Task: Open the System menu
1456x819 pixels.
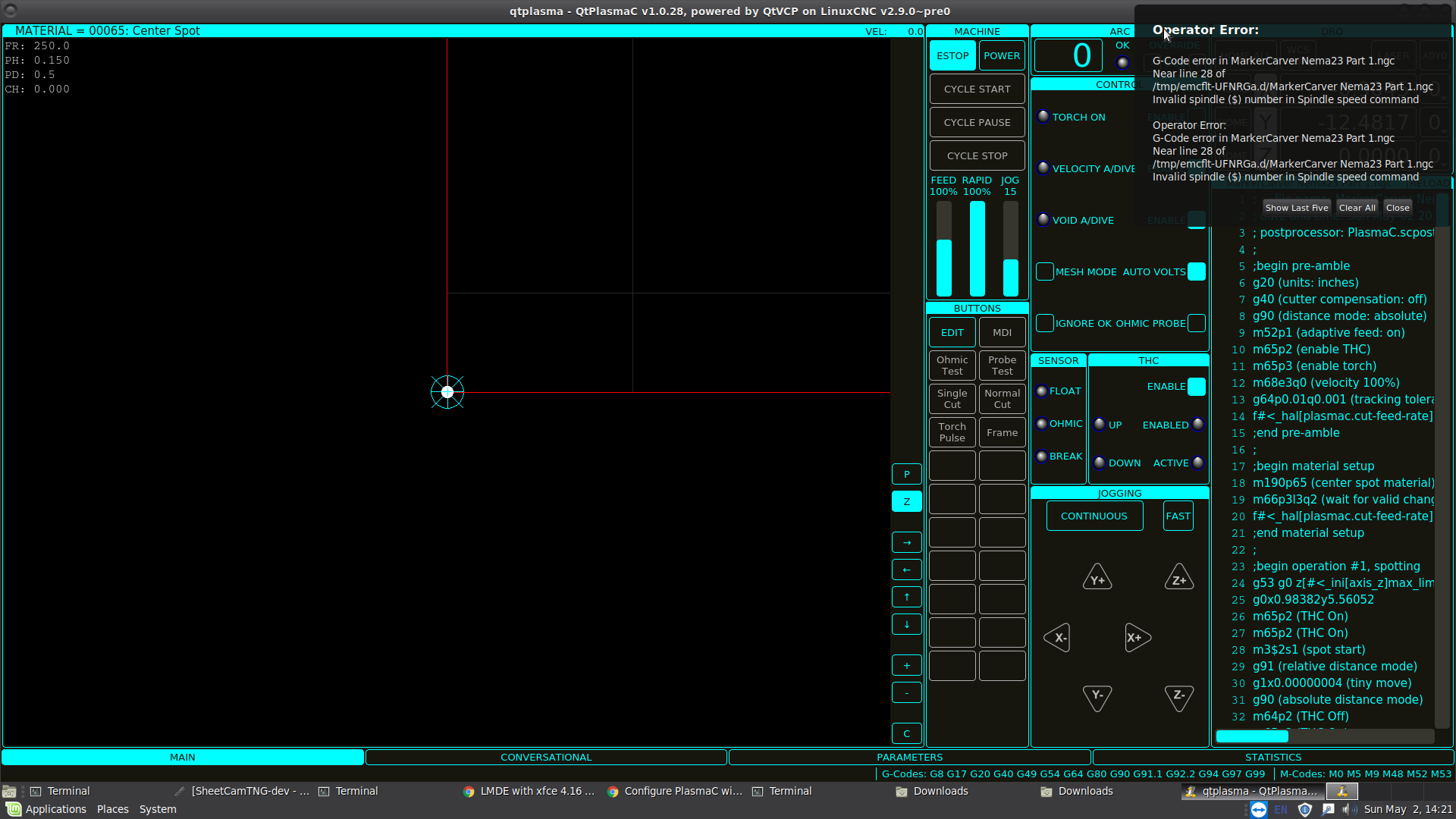Action: 158,809
